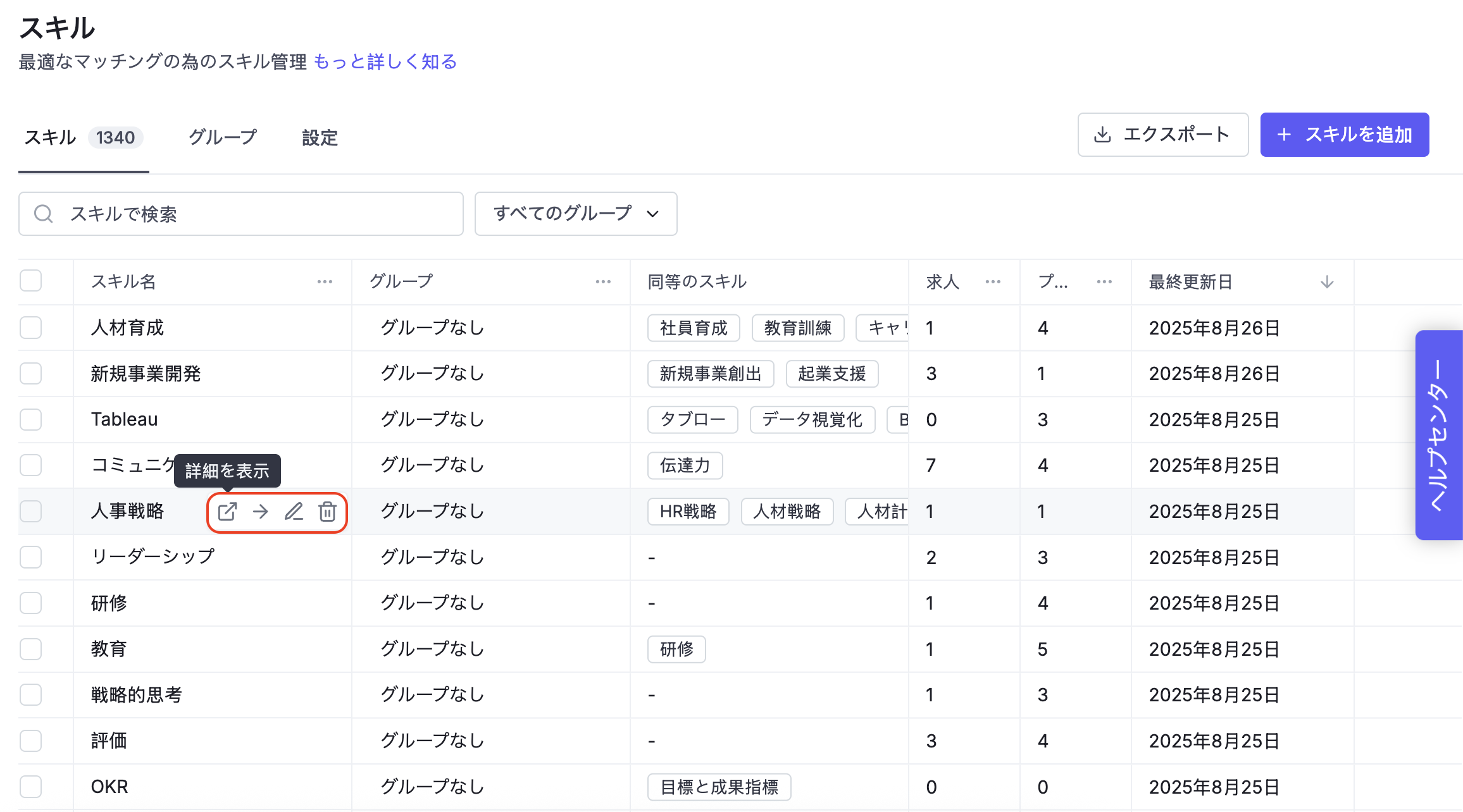Toggle the select-all checkbox in the table header

pyautogui.click(x=30, y=281)
